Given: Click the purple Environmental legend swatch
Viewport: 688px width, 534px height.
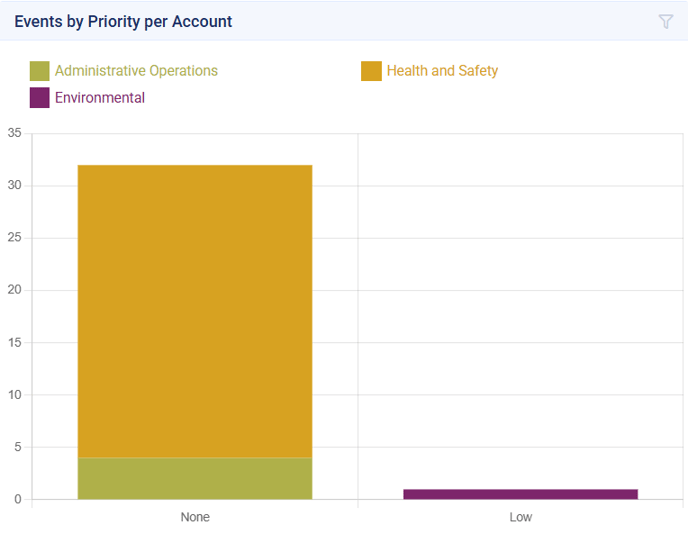Looking at the screenshot, I should coord(40,98).
